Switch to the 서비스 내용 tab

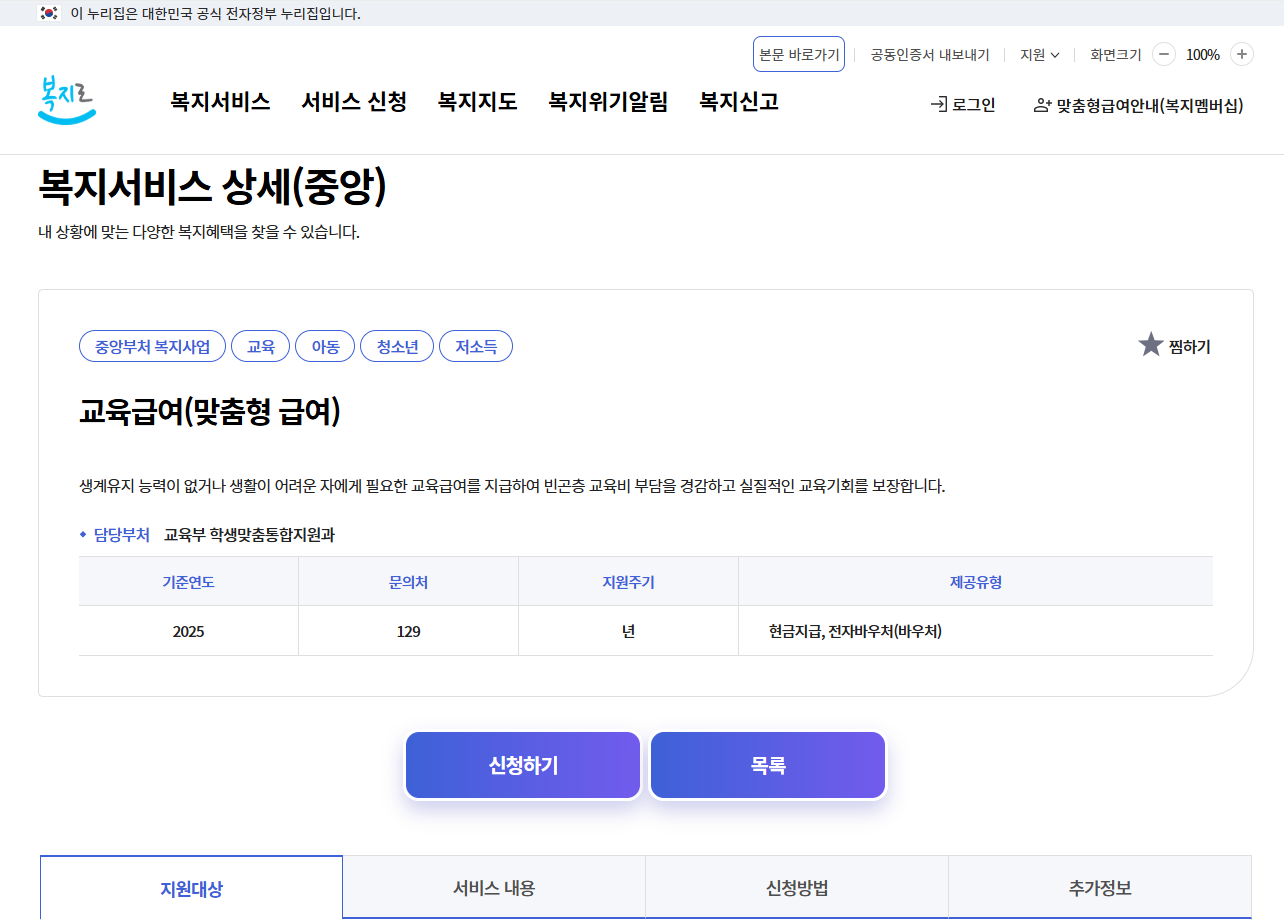click(x=494, y=886)
